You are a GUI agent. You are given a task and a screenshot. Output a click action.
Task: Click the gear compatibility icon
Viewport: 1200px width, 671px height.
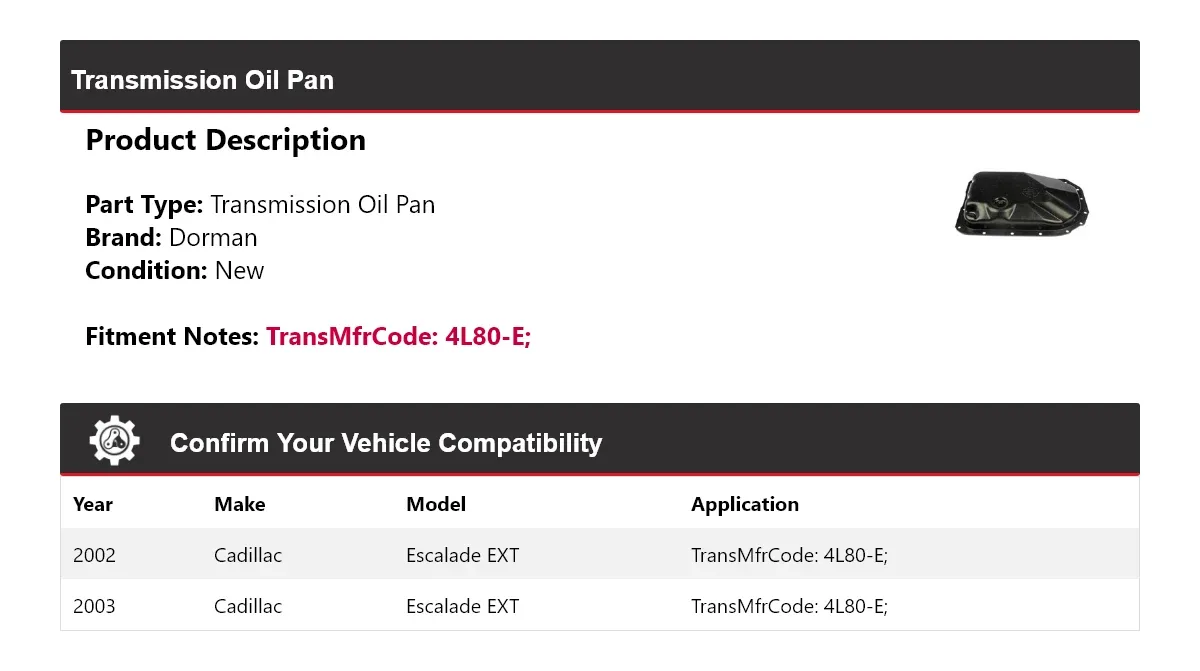click(115, 441)
